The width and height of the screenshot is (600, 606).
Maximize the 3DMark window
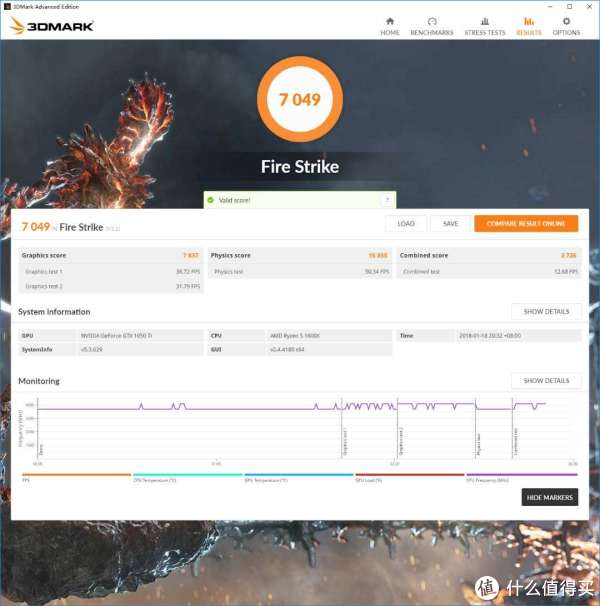click(569, 7)
